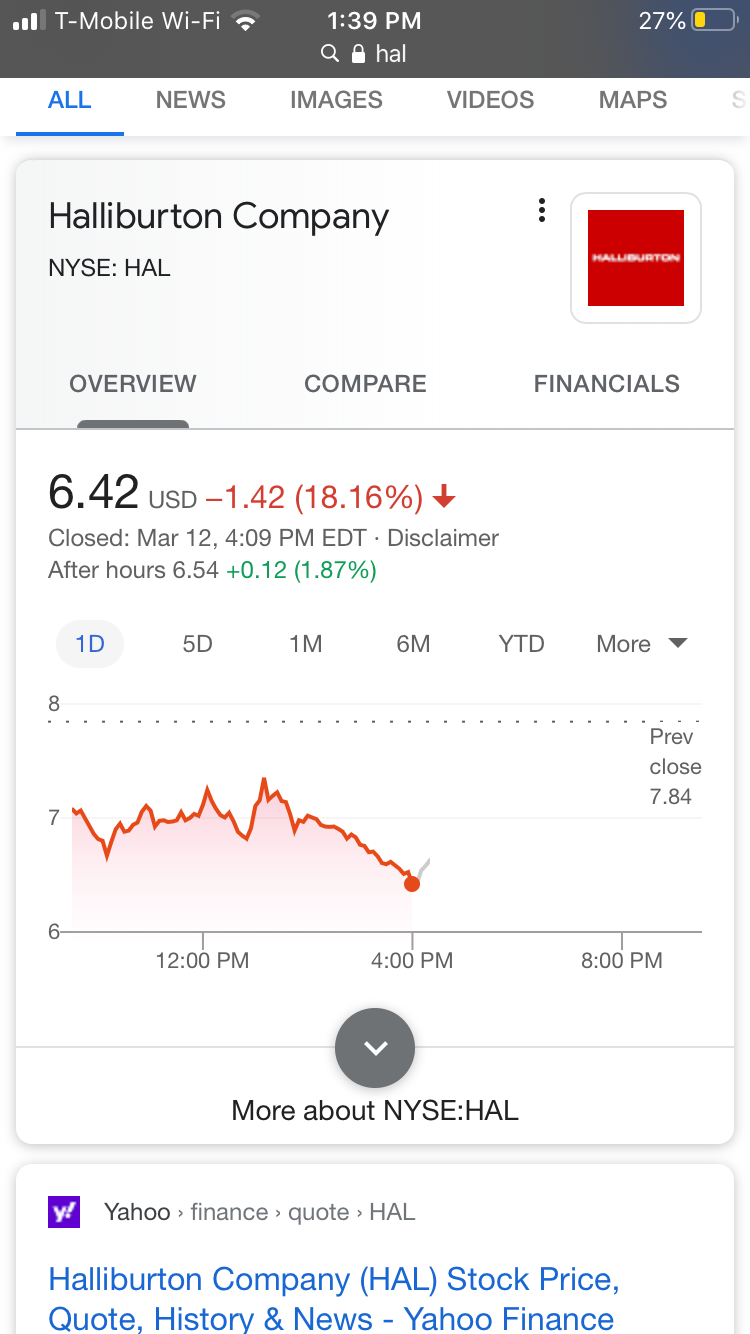Switch to the NEWS search tab

190,100
